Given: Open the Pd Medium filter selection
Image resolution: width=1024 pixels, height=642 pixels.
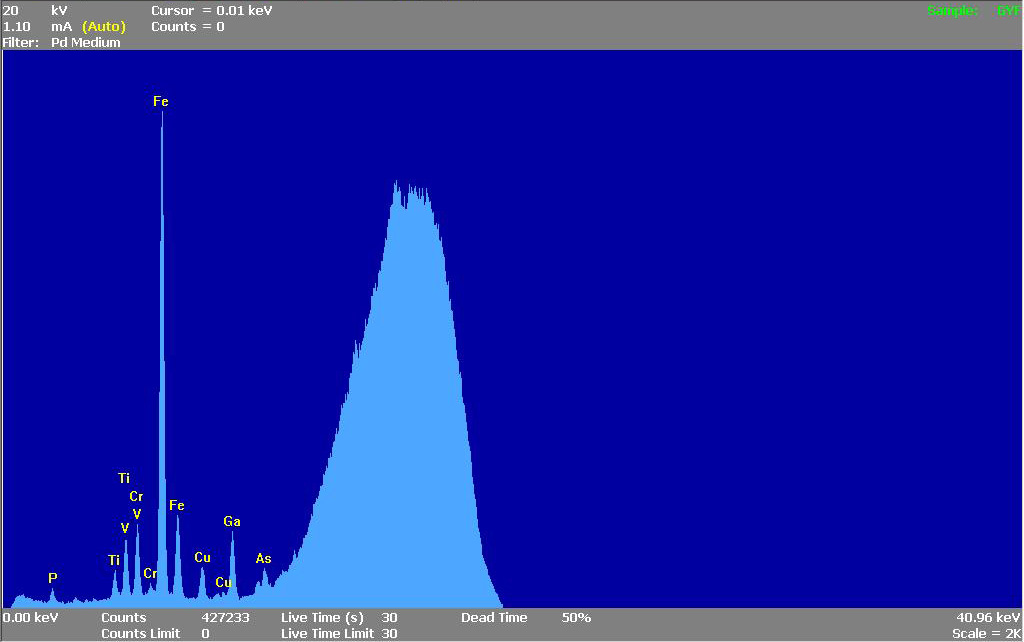Looking at the screenshot, I should 85,43.
